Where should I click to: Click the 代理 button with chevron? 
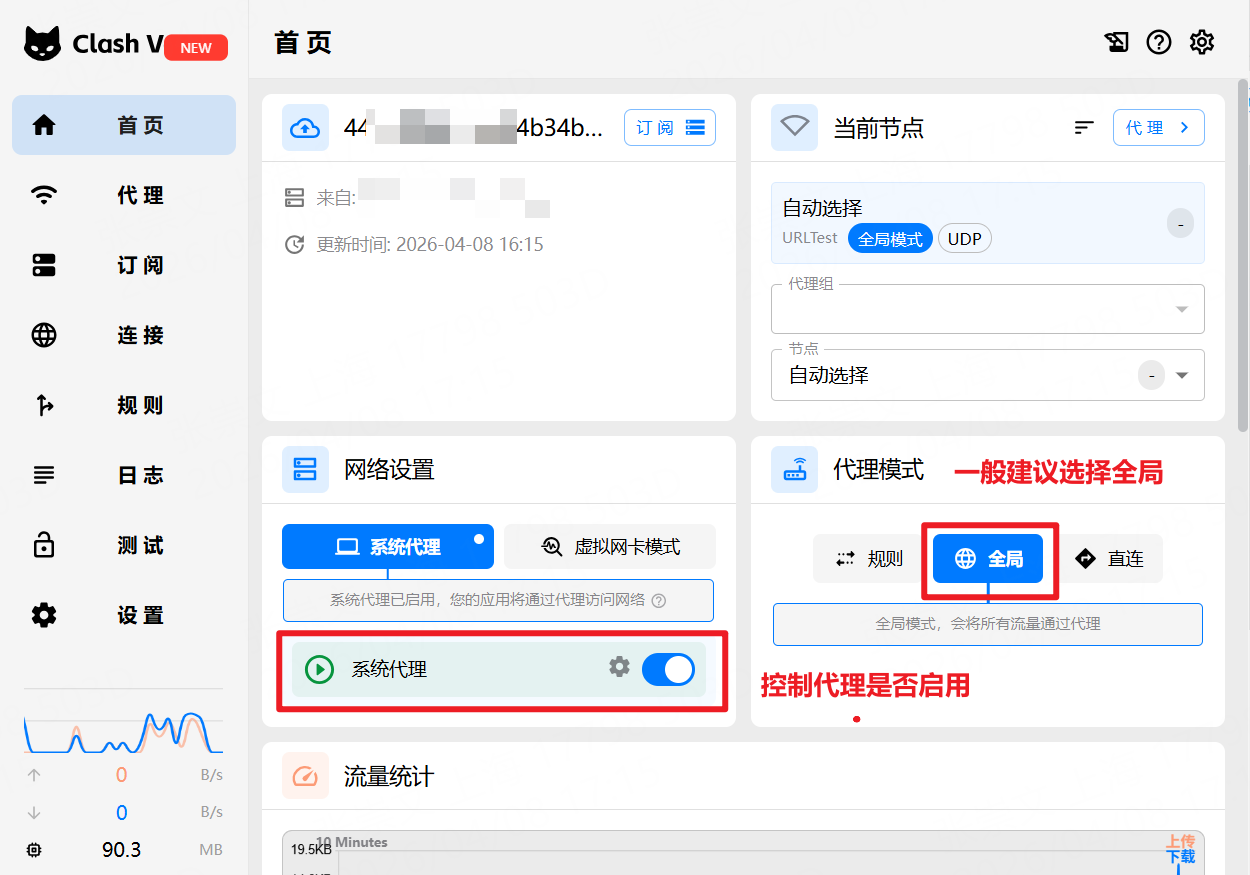1158,128
